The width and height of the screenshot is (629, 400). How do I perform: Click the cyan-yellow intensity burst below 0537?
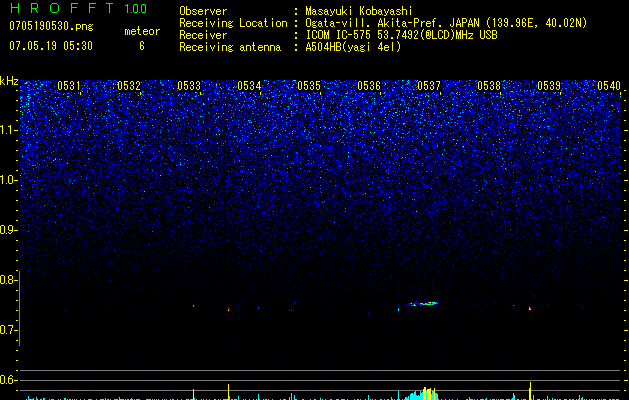pos(421,394)
